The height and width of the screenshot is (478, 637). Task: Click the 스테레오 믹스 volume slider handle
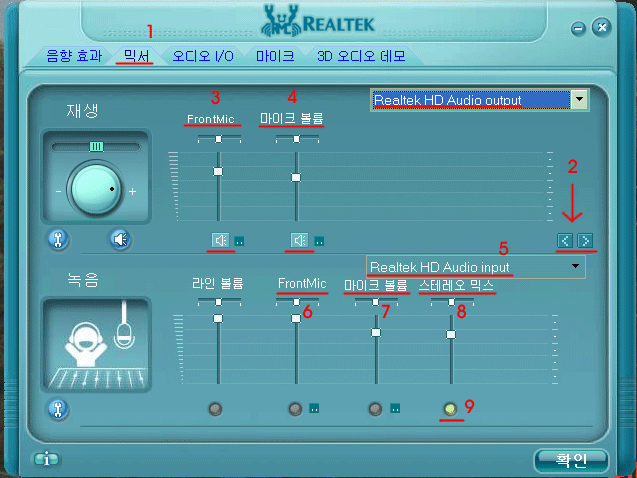coord(451,335)
